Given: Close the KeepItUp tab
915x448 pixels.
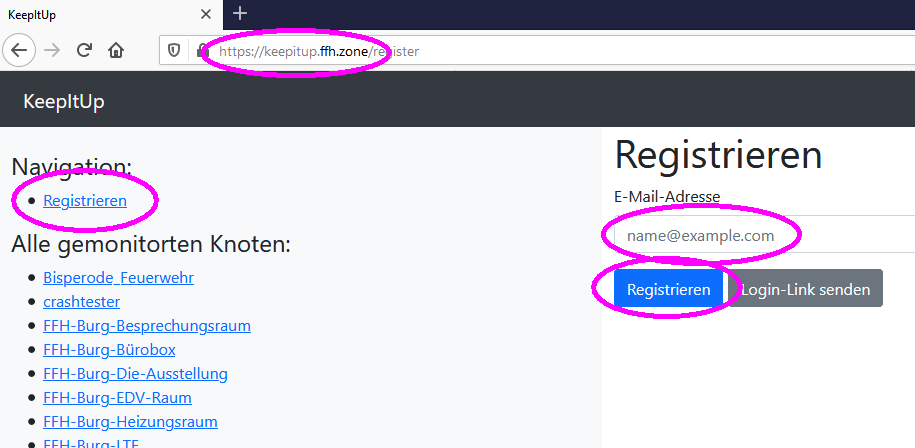Looking at the screenshot, I should [206, 15].
